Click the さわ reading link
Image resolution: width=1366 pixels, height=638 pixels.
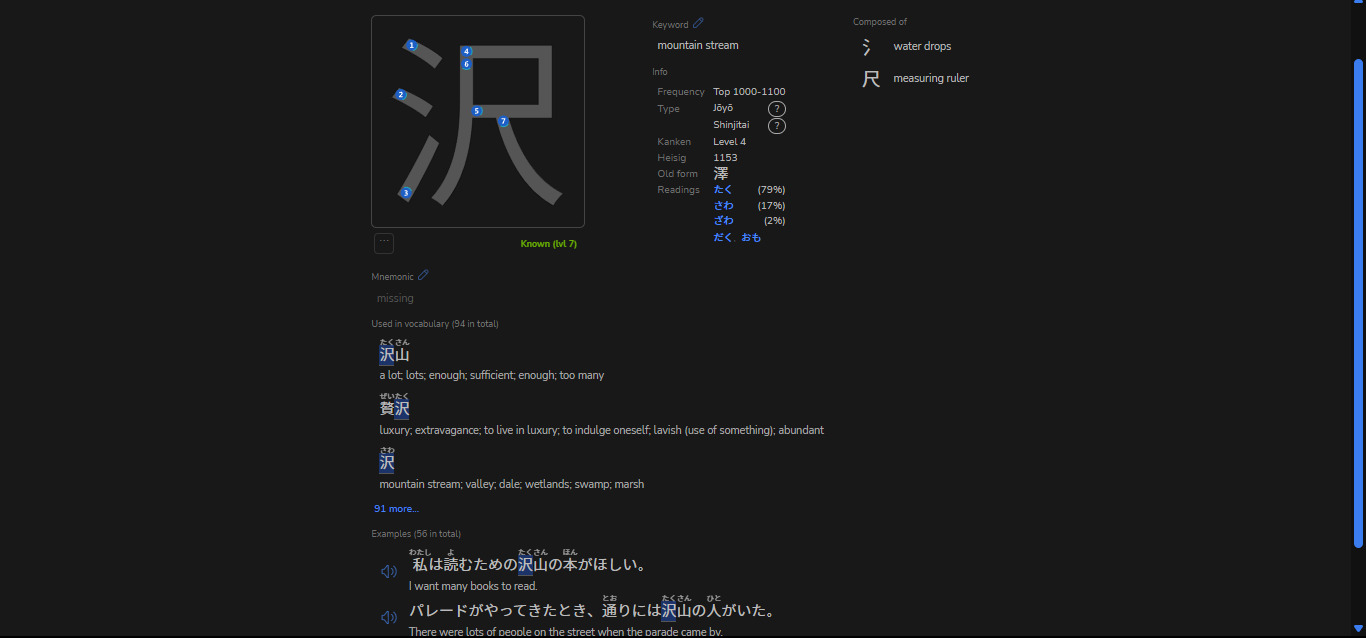(723, 206)
